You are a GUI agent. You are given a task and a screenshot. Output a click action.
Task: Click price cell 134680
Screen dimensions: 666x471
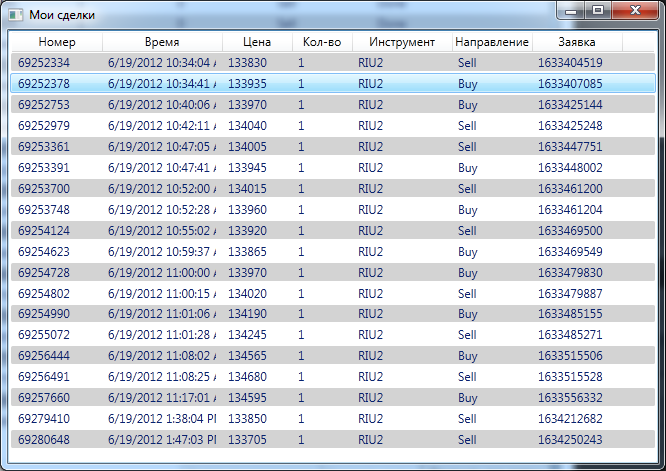tap(247, 377)
